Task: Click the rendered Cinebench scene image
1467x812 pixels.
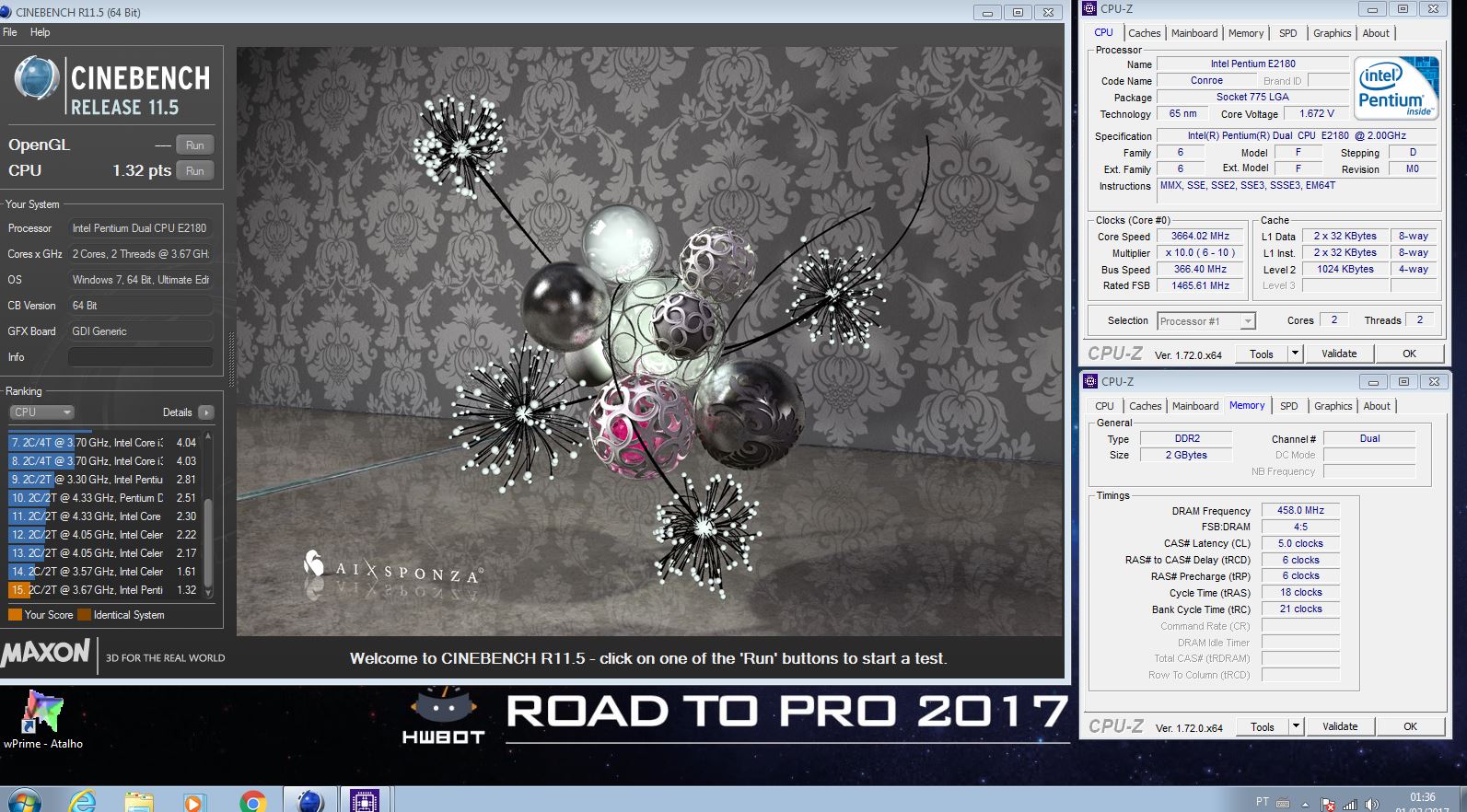Action: pos(649,342)
